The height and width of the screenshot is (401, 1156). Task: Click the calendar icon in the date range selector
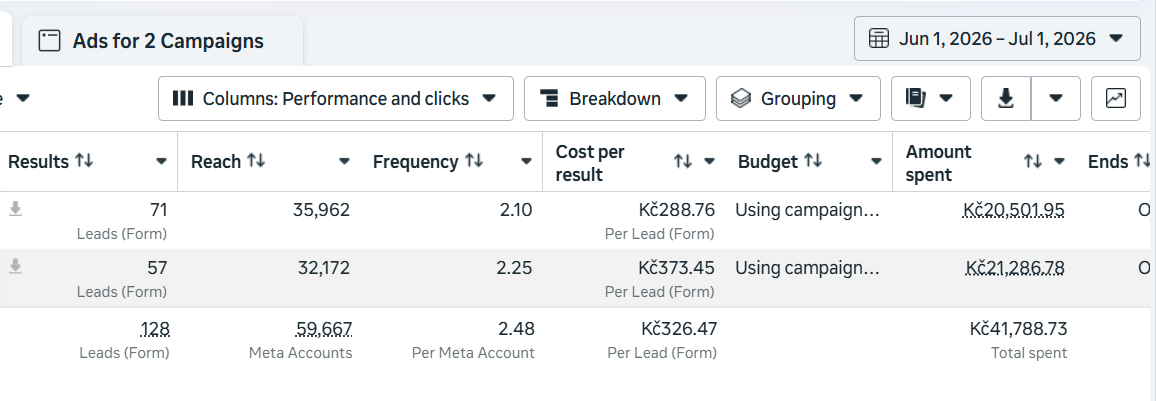click(878, 38)
